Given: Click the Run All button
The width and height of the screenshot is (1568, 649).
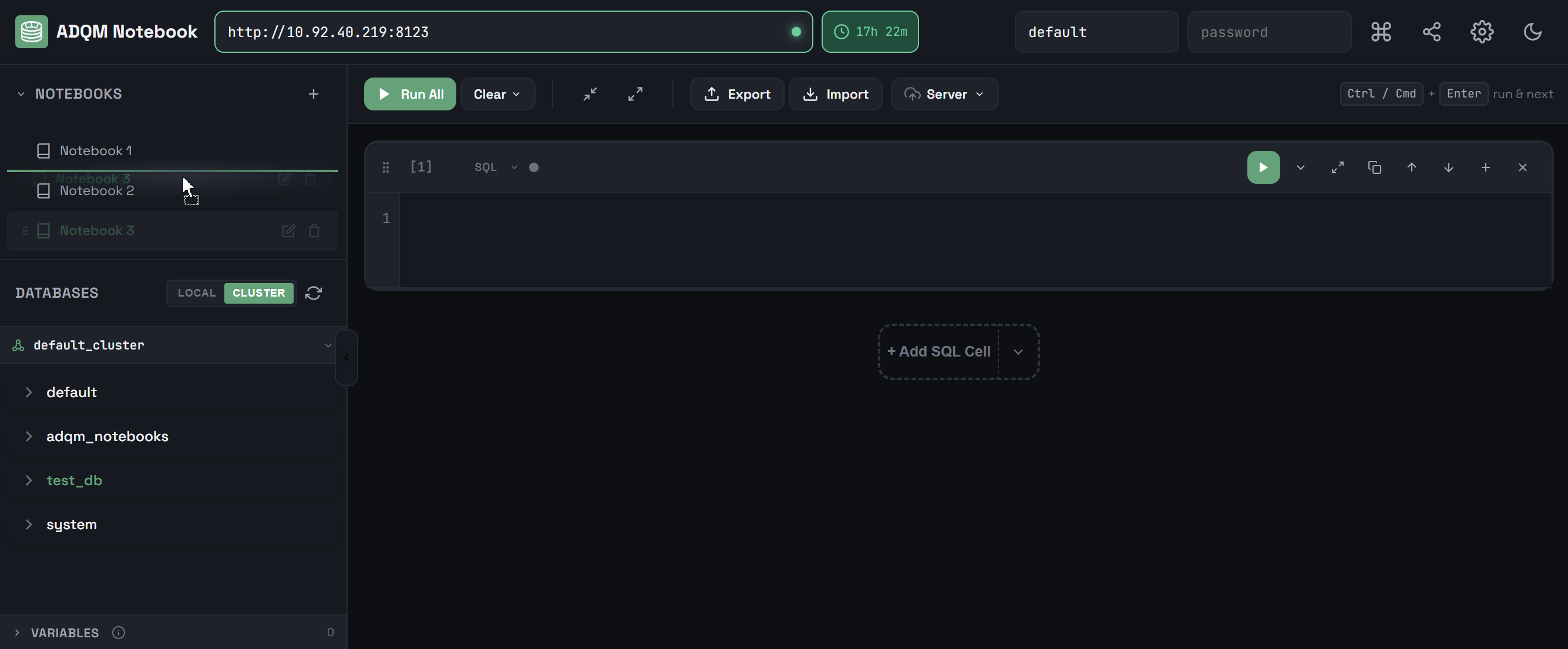Looking at the screenshot, I should [x=410, y=95].
